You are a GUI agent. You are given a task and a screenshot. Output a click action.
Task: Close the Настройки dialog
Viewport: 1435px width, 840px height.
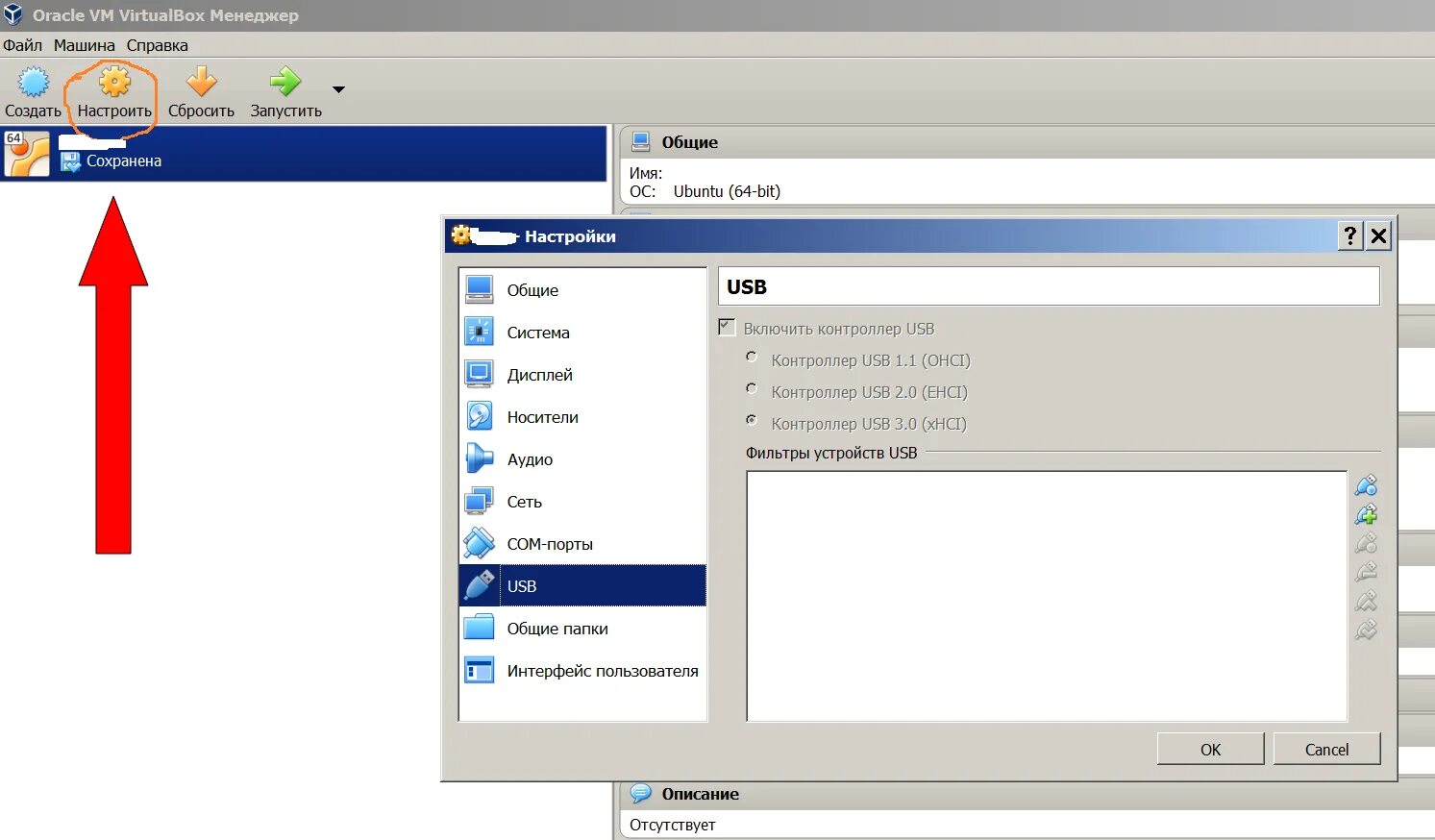click(1378, 235)
